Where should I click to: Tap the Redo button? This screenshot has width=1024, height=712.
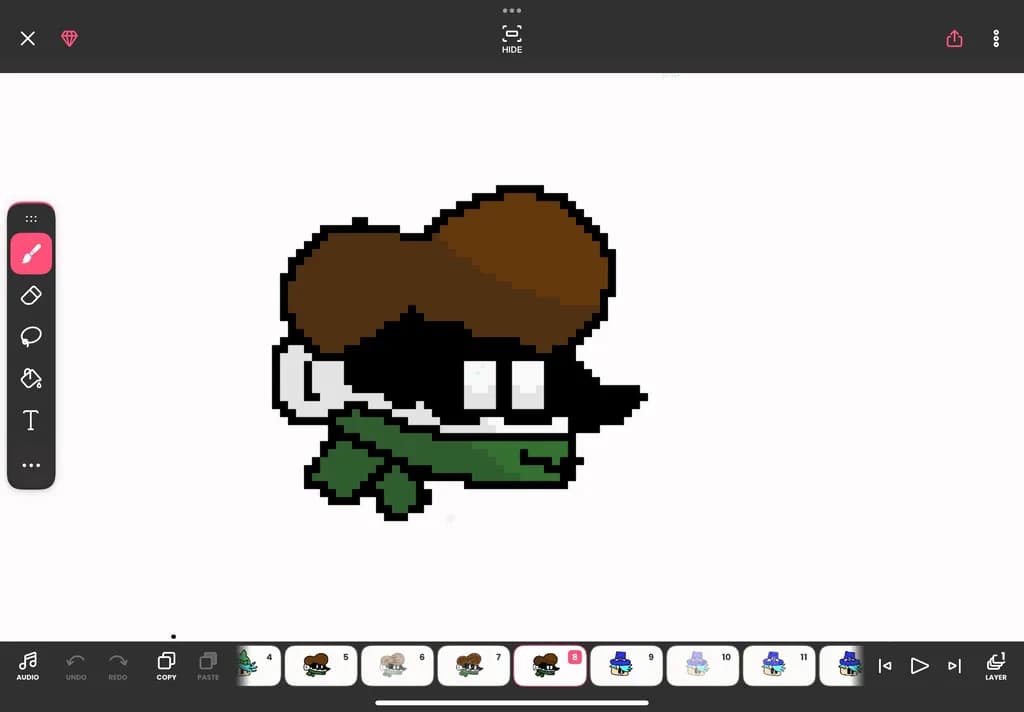coord(118,666)
